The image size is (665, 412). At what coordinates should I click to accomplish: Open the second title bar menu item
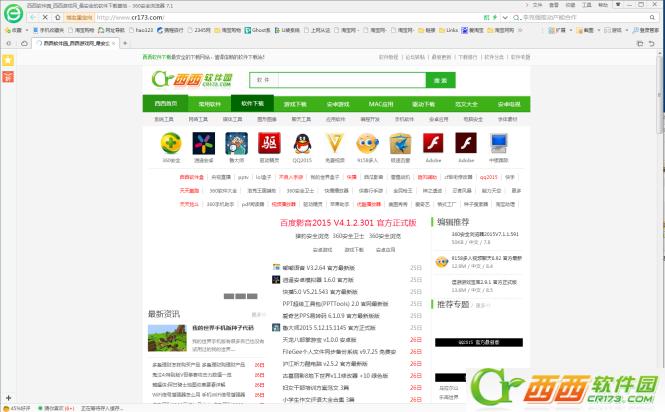[554, 5]
